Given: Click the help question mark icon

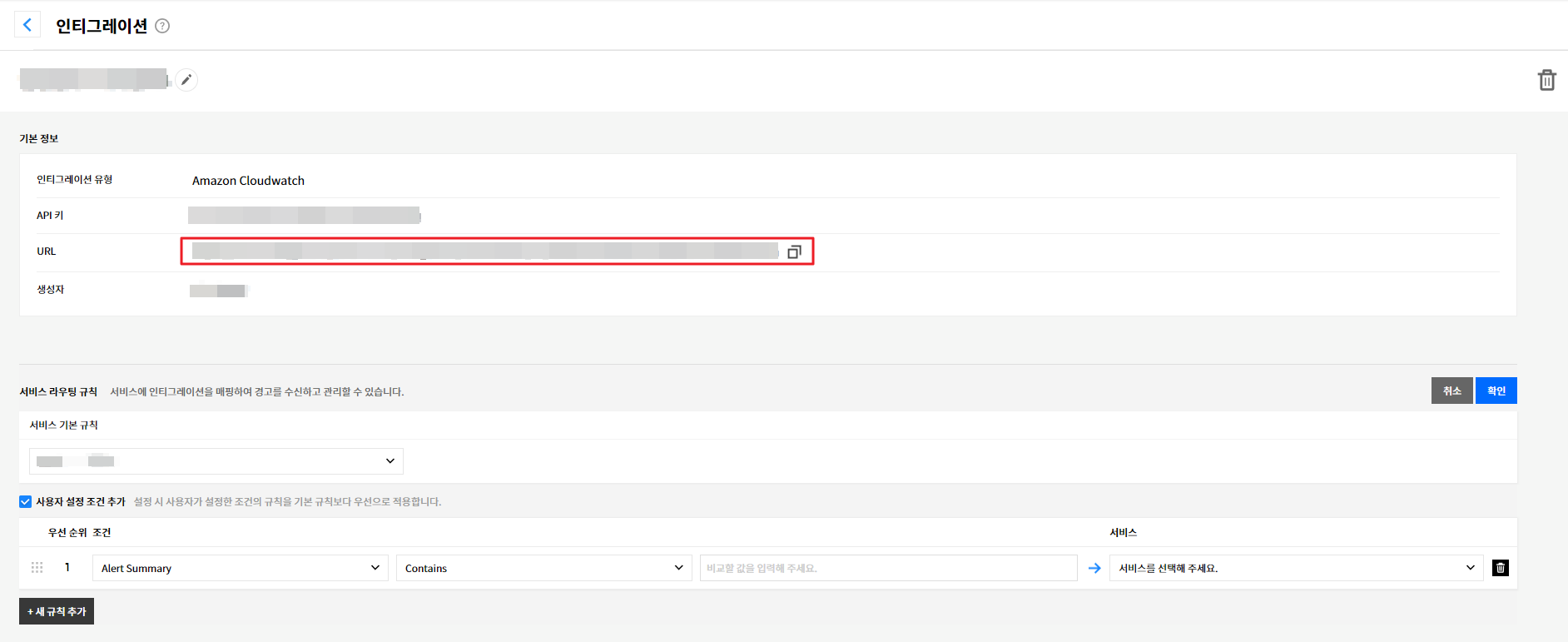Looking at the screenshot, I should 163,26.
